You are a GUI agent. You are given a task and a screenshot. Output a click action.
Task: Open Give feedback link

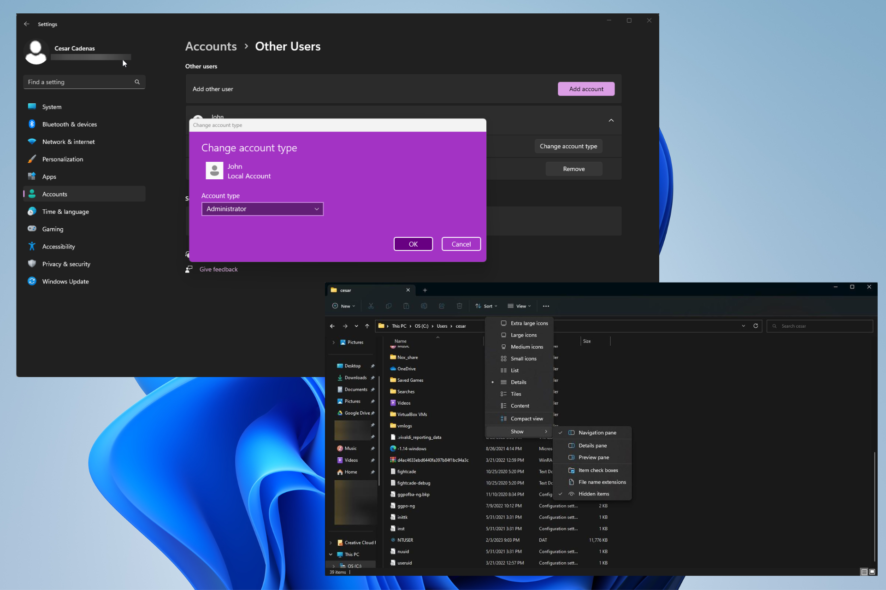(x=219, y=270)
